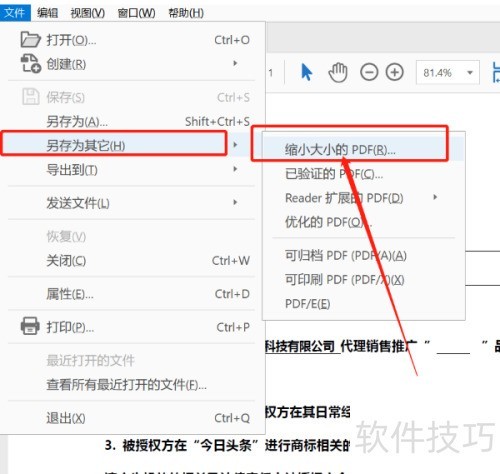The image size is (500, 474).
Task: Expand the 发送文件(L) submenu arrow
Action: pos(235,202)
